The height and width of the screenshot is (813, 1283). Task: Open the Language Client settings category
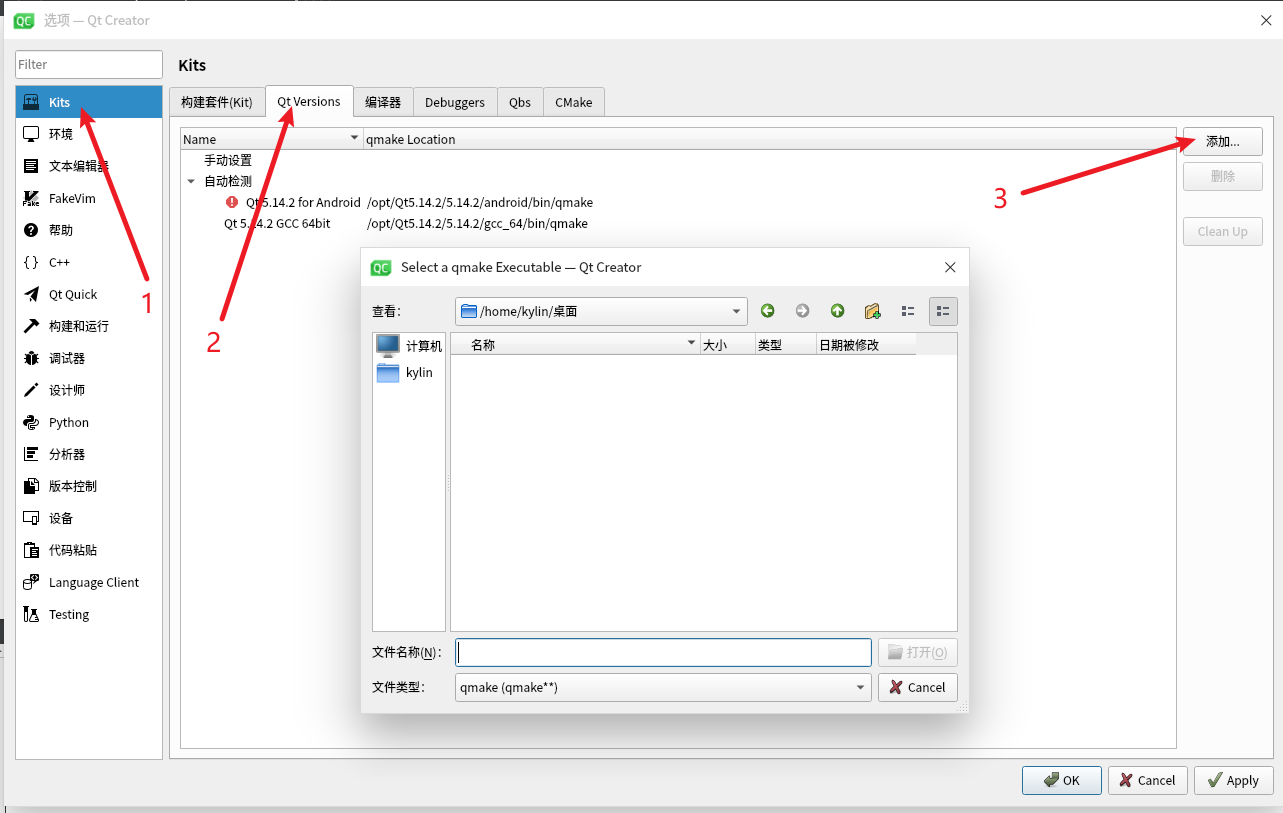point(89,582)
